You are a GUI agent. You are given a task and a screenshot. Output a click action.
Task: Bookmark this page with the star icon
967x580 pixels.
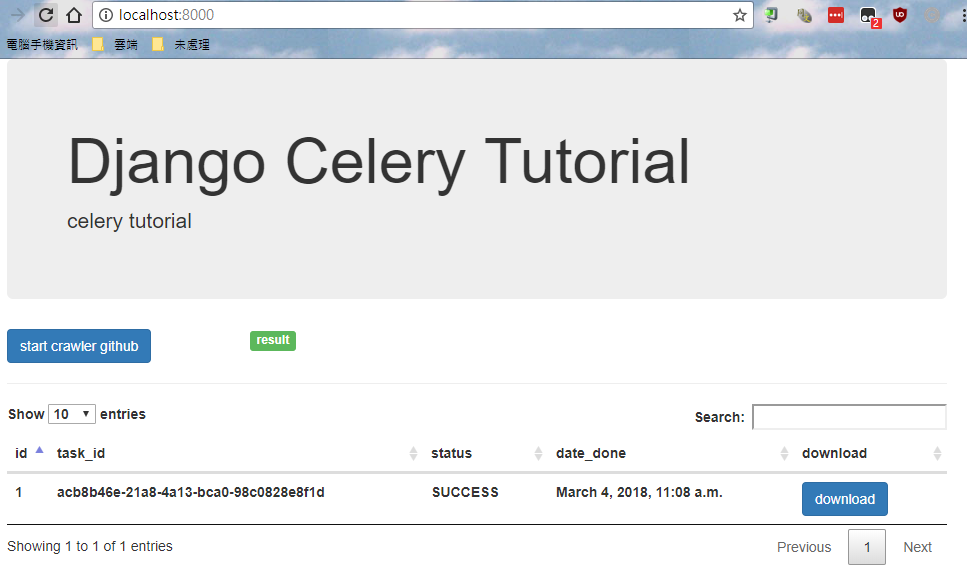coord(739,15)
